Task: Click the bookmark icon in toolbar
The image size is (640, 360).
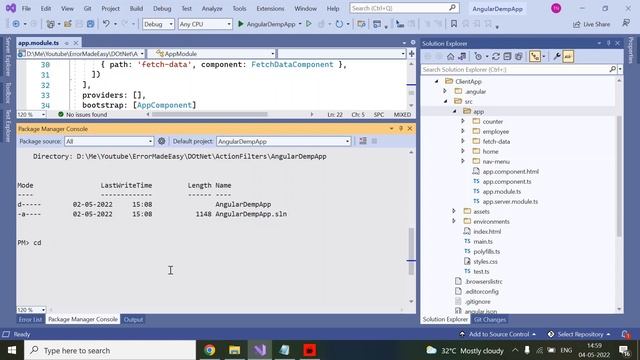Action: [x=453, y=24]
